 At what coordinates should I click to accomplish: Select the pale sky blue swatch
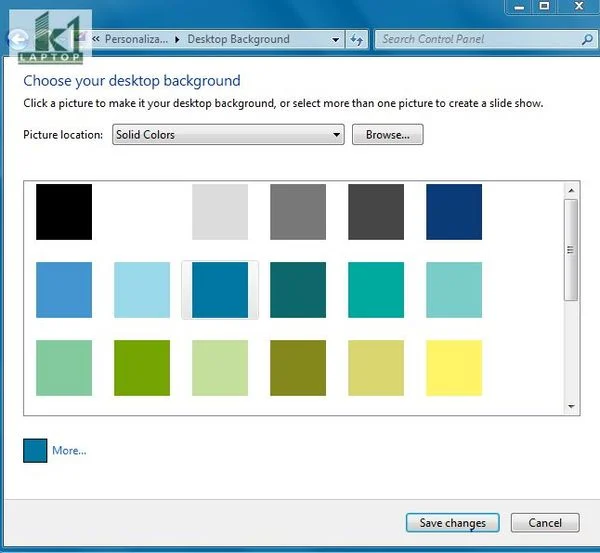pyautogui.click(x=142, y=290)
